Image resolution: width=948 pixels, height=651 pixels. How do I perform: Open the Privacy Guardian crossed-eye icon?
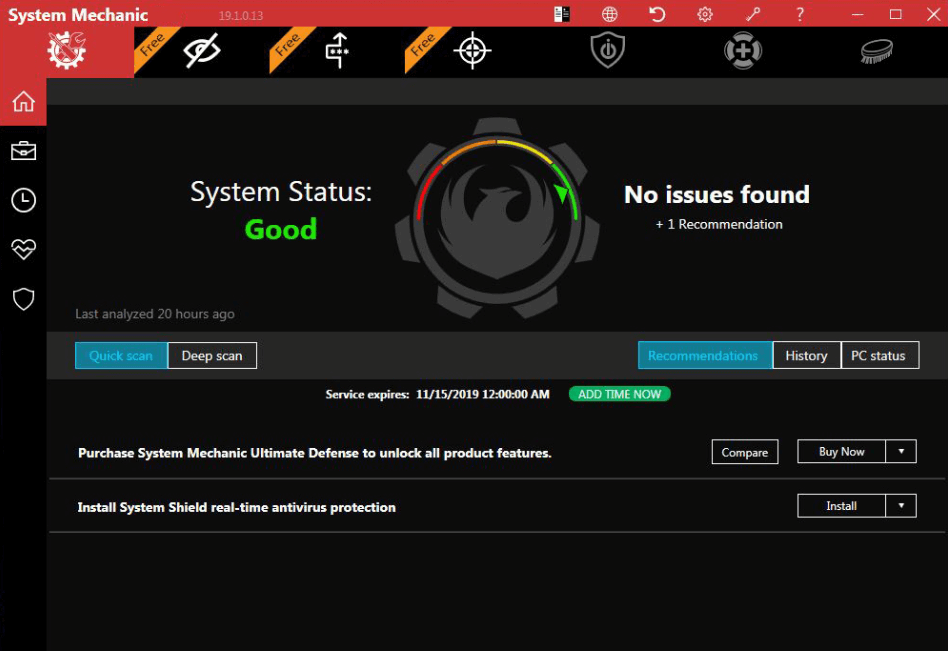[x=202, y=51]
